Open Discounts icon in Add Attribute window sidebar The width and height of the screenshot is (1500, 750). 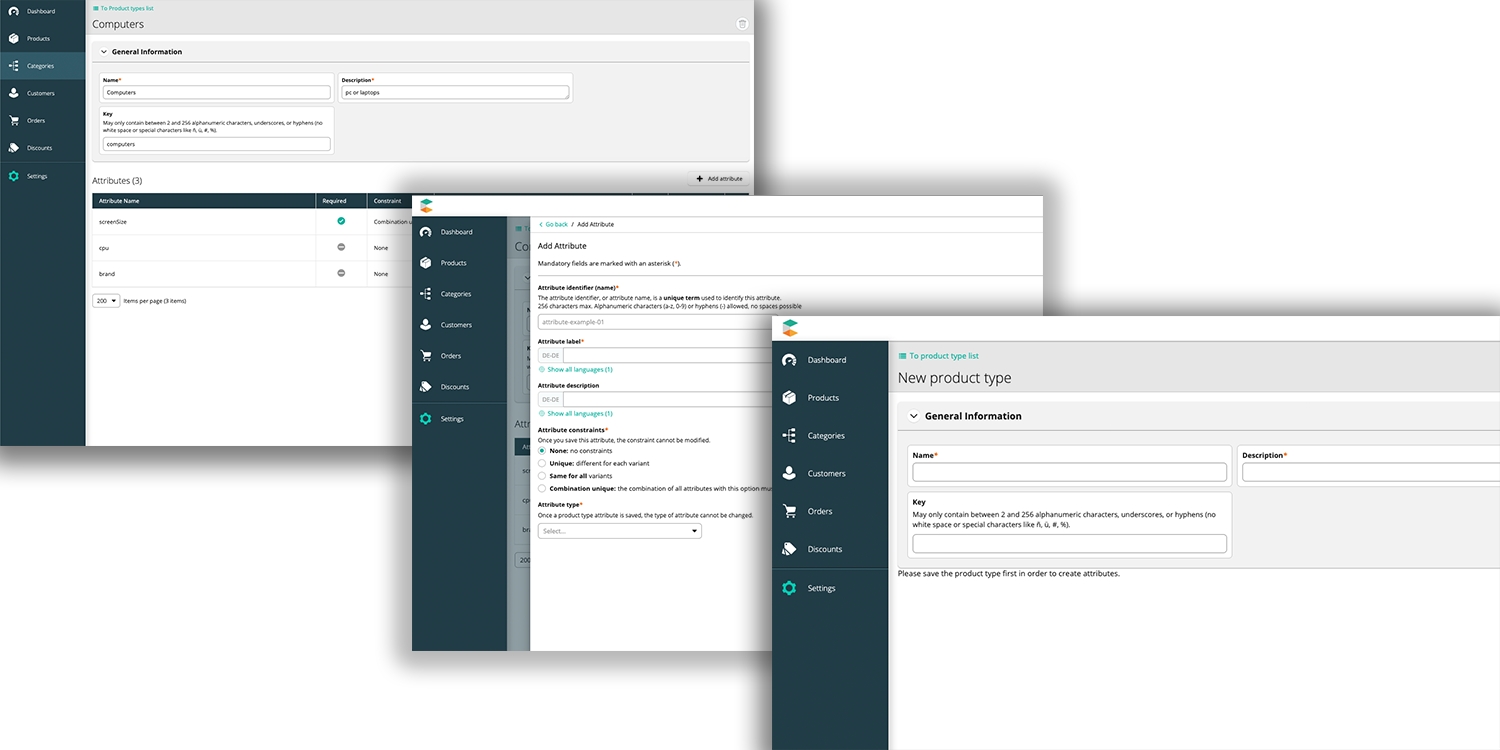tap(425, 387)
